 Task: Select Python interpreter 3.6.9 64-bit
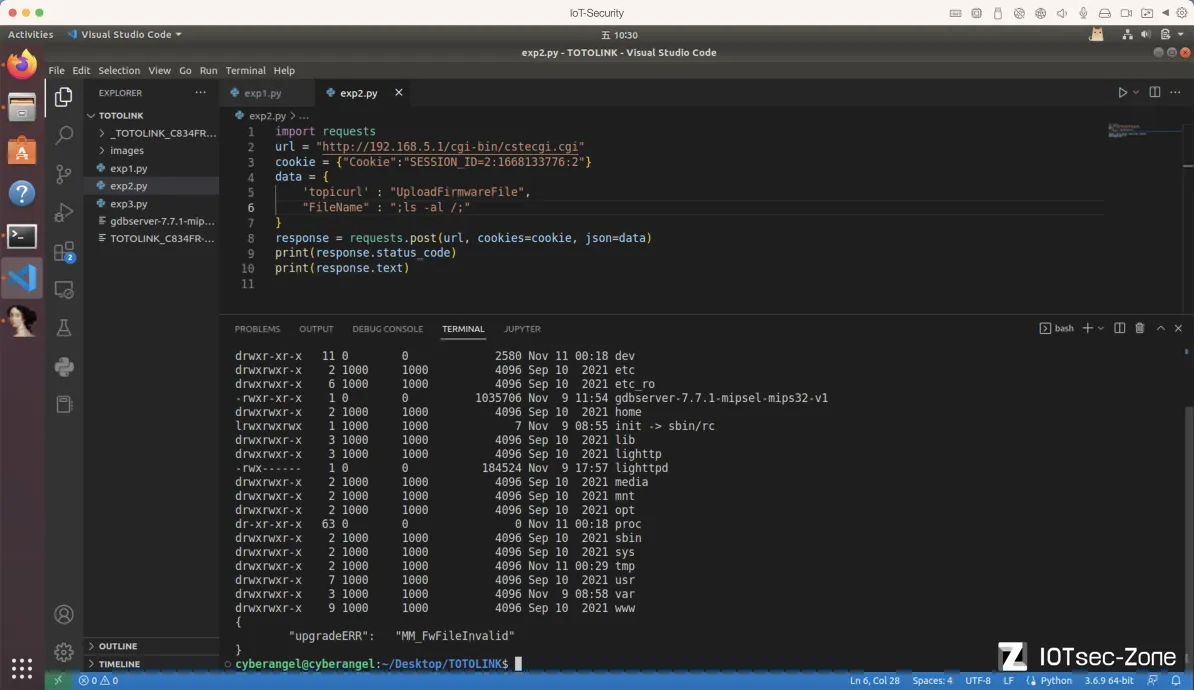tap(1109, 680)
